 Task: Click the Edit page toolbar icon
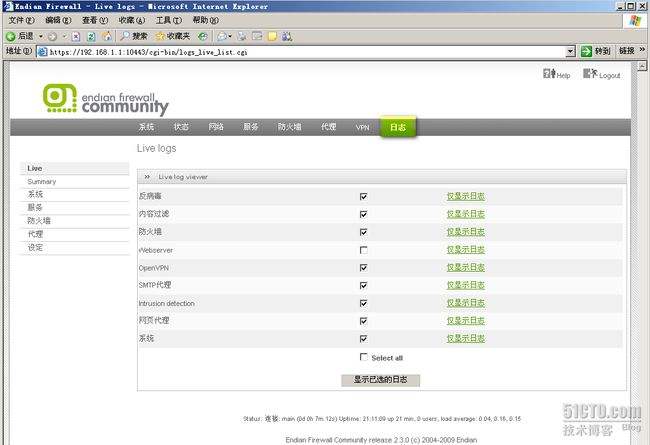coord(257,36)
